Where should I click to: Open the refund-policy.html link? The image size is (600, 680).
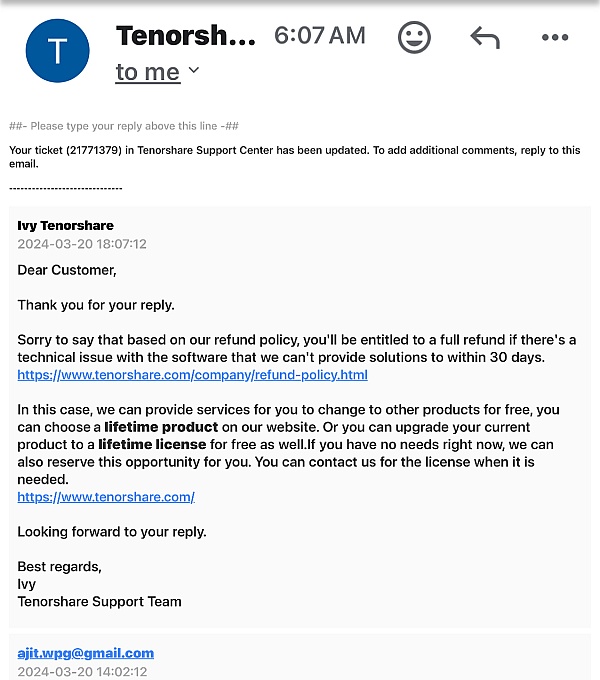click(192, 375)
